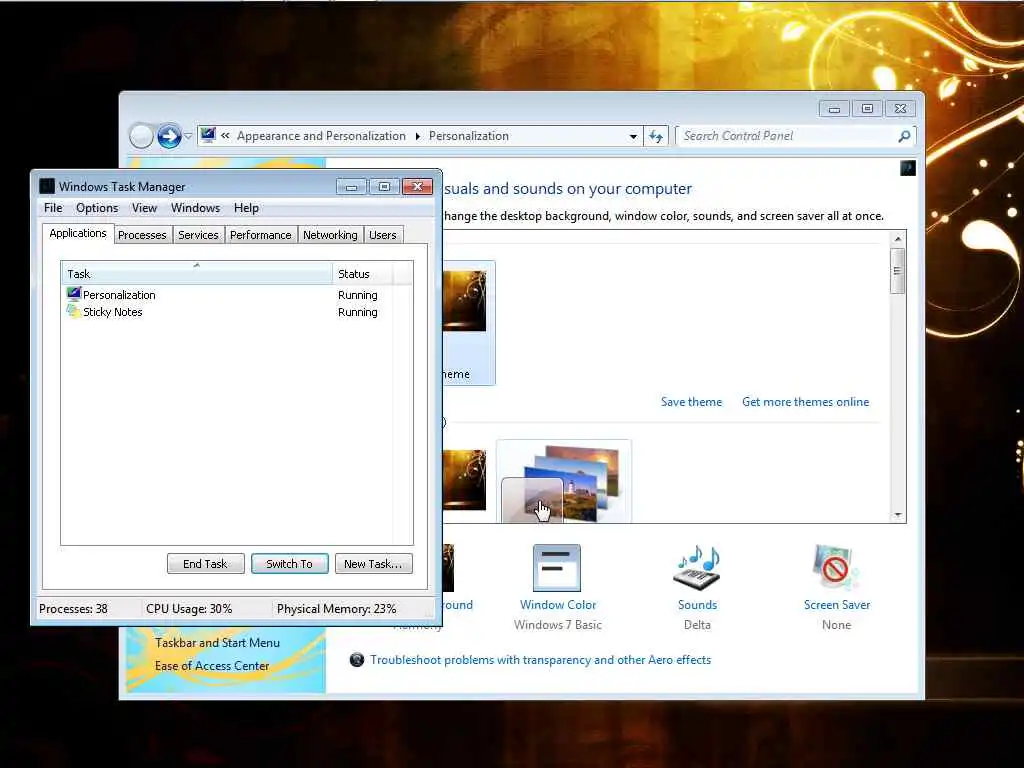The image size is (1024, 768).
Task: Maximize the Windows Task Manager window
Action: [384, 187]
